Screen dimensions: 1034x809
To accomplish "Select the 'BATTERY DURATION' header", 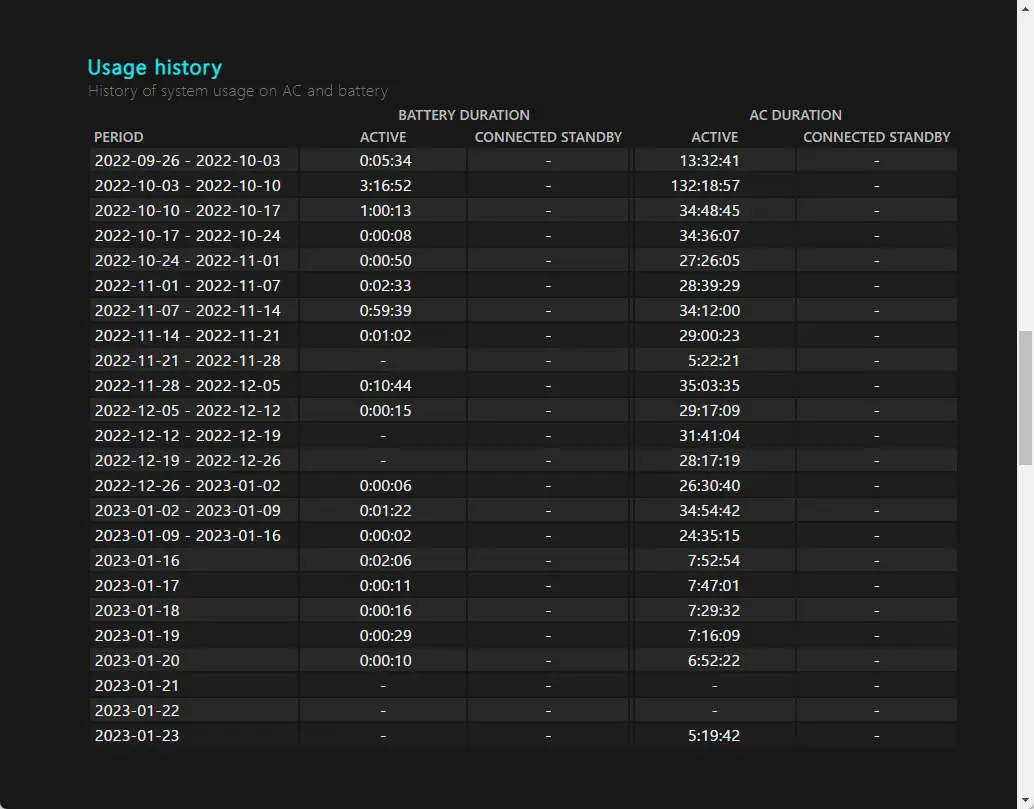I will [x=464, y=115].
